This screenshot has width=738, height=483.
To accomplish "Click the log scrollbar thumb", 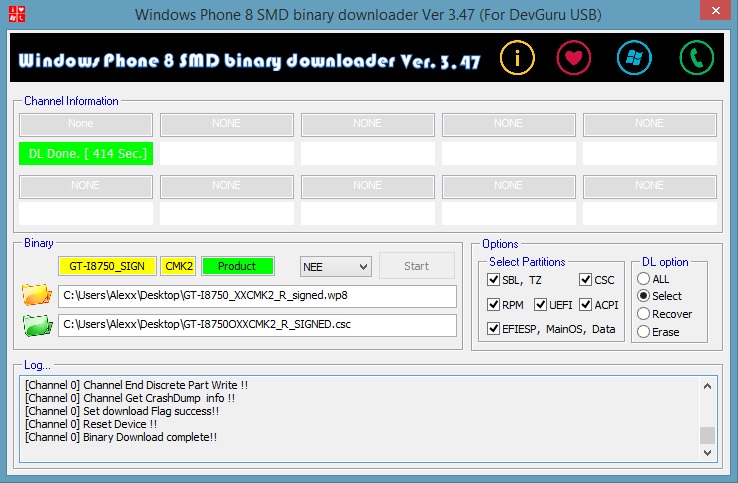I will tap(707, 435).
